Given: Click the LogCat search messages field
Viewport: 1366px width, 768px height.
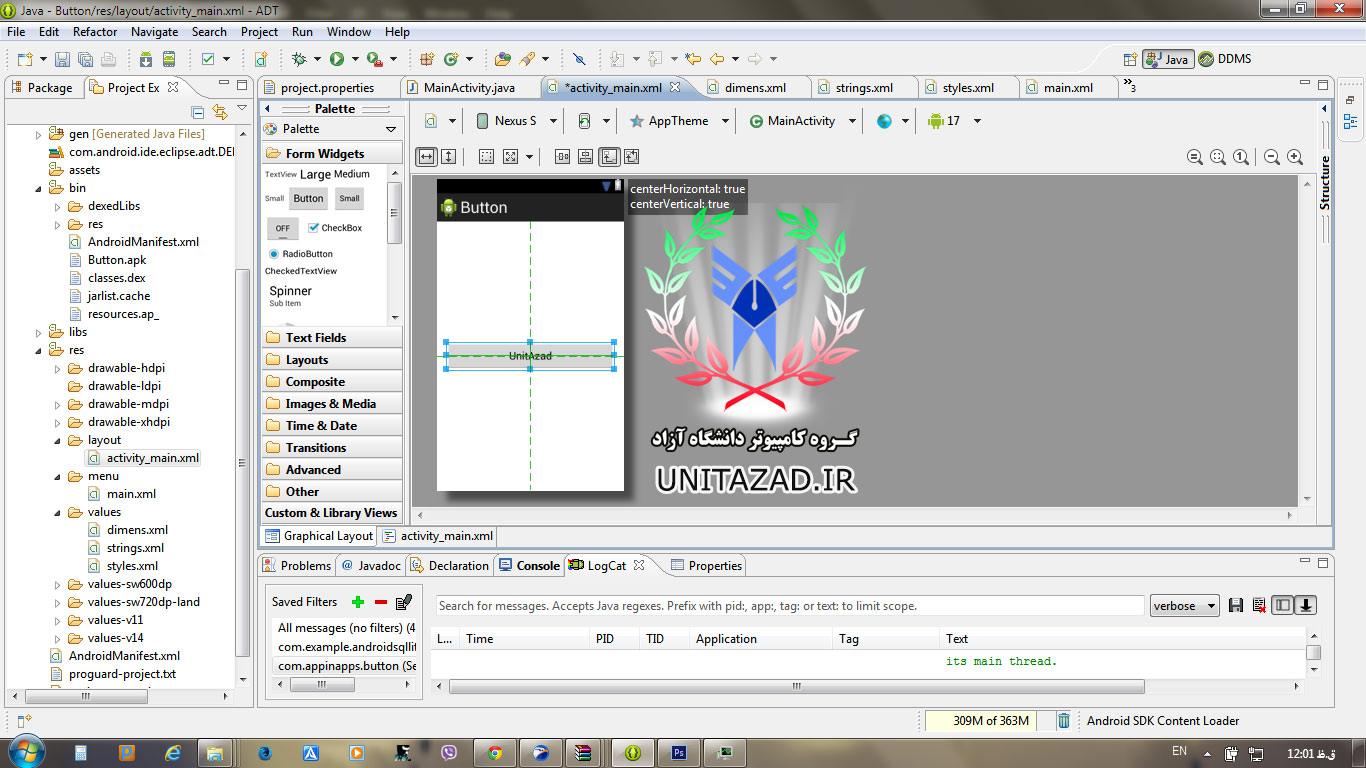Looking at the screenshot, I should (790, 605).
